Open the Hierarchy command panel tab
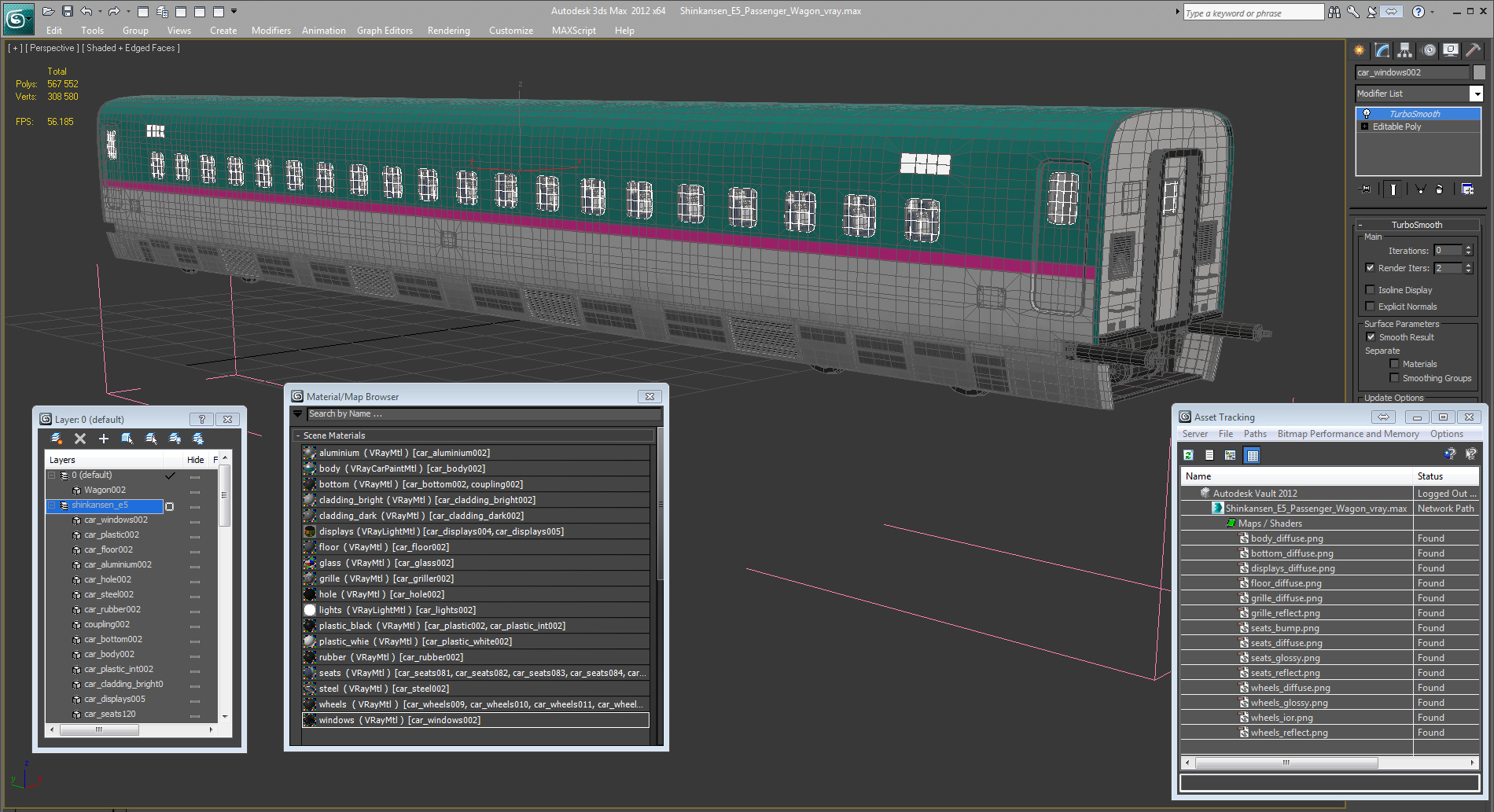 (x=1405, y=50)
